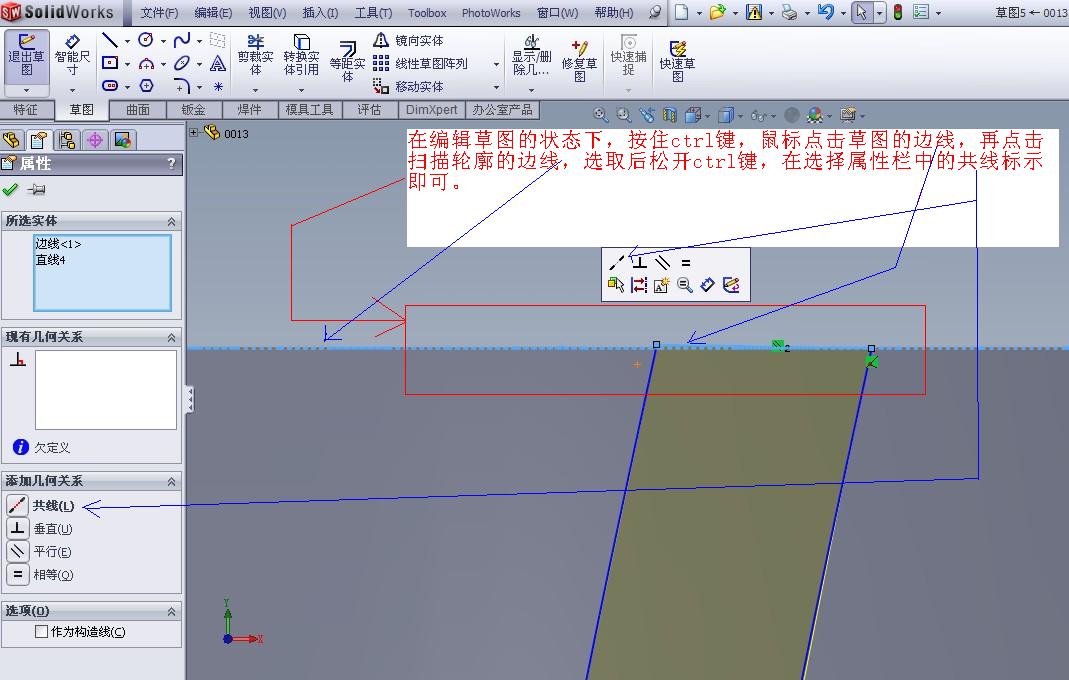The width and height of the screenshot is (1069, 680).
Task: Open the FeatureManager design tree panel tab
Action: coord(12,140)
